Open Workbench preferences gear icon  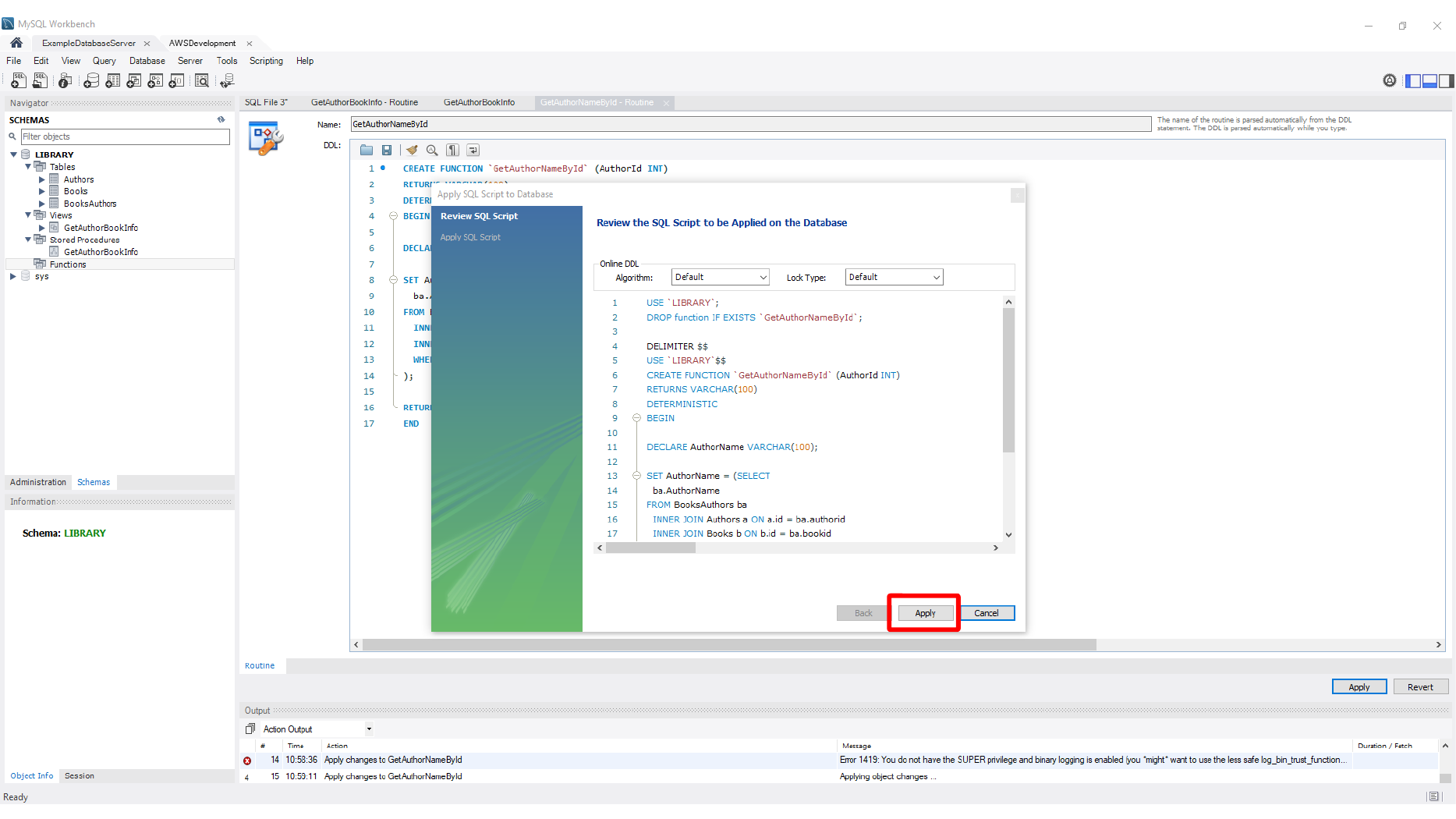[1390, 80]
